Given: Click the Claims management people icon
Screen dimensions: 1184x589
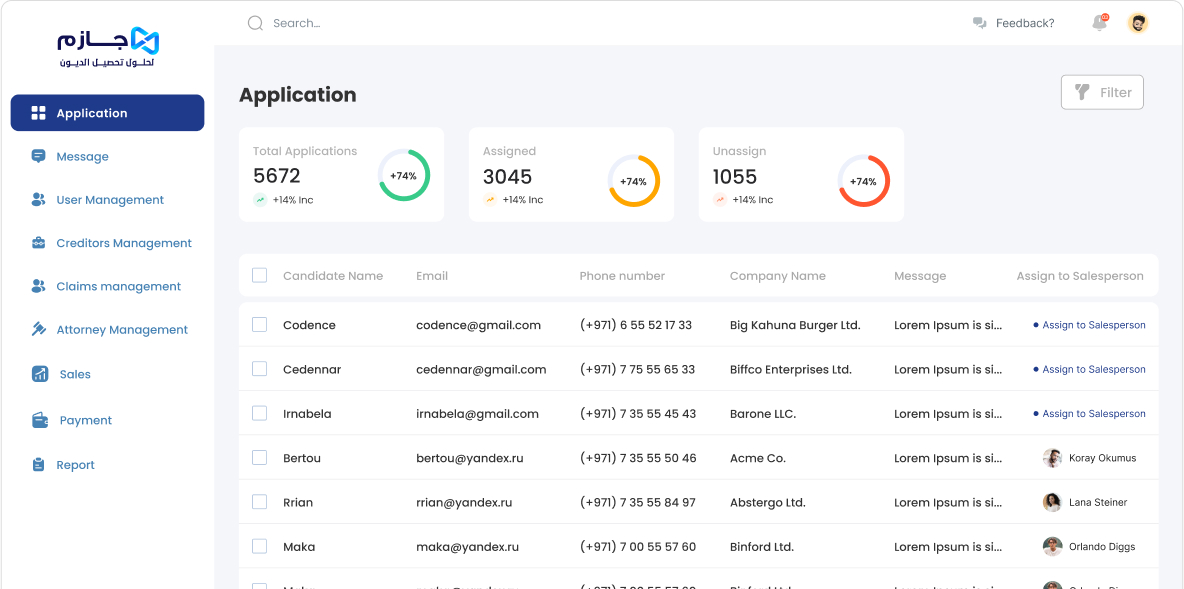Looking at the screenshot, I should 39,286.
